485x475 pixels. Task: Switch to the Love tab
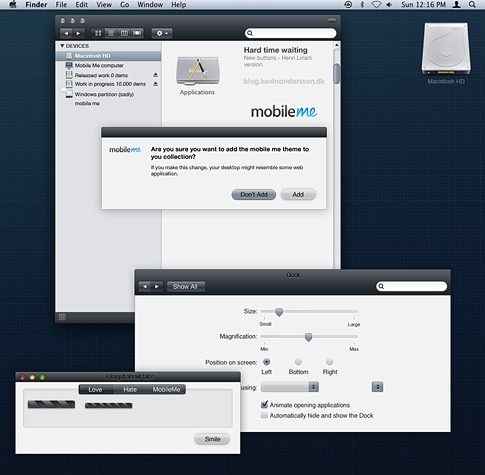coord(95,389)
